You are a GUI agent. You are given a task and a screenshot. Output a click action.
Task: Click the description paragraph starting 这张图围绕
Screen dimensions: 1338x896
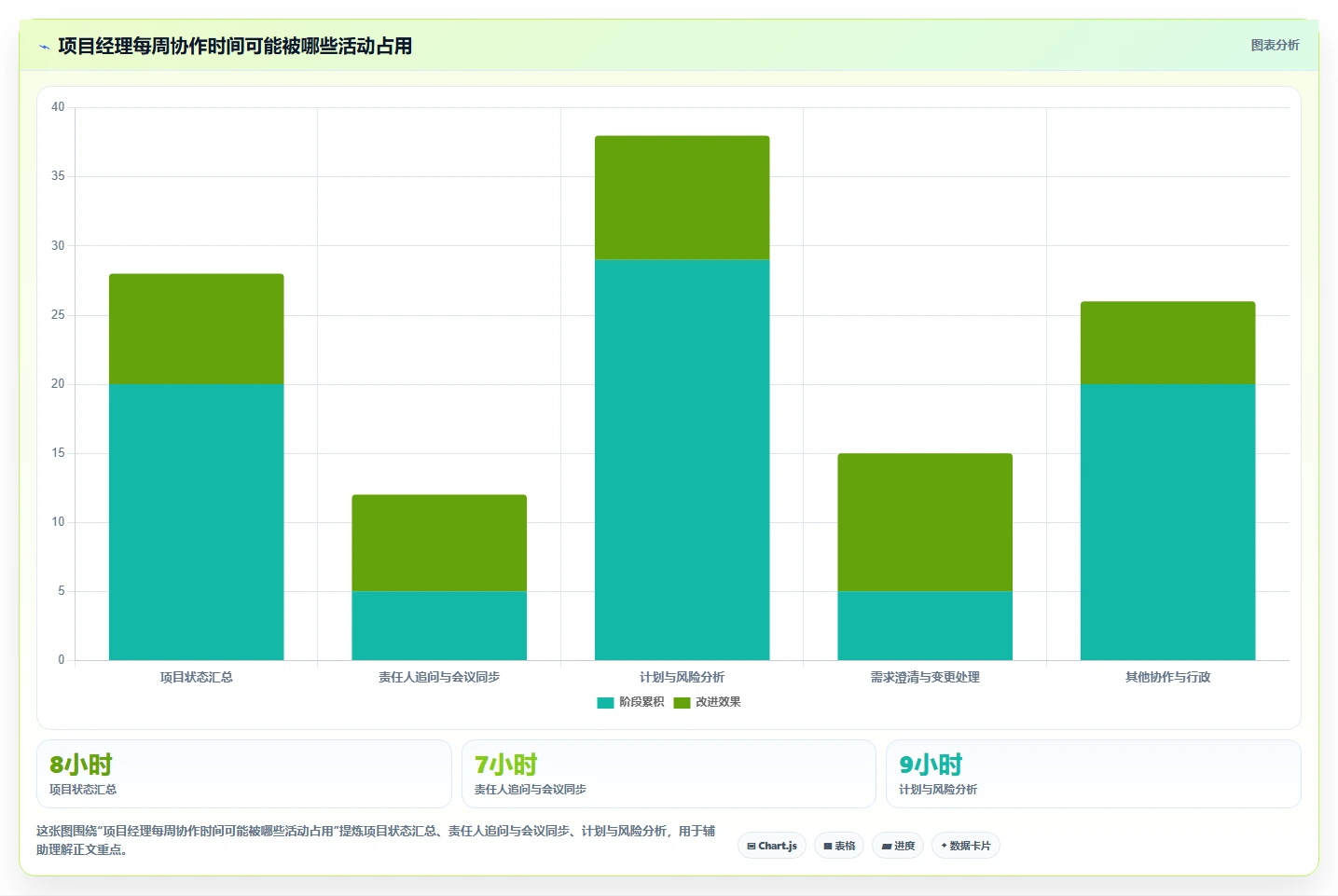376,840
